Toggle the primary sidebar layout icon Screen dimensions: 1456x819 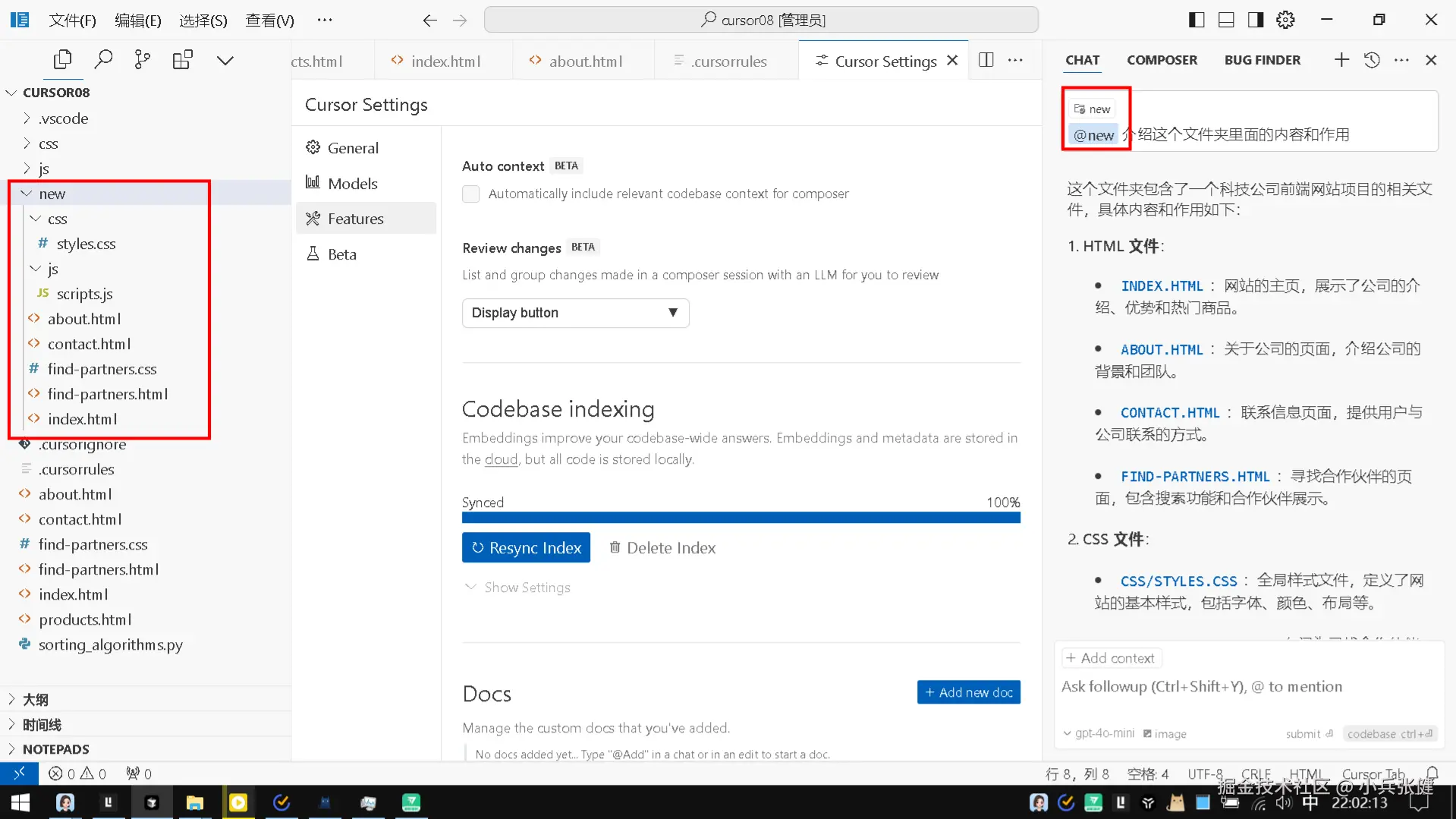click(1197, 20)
